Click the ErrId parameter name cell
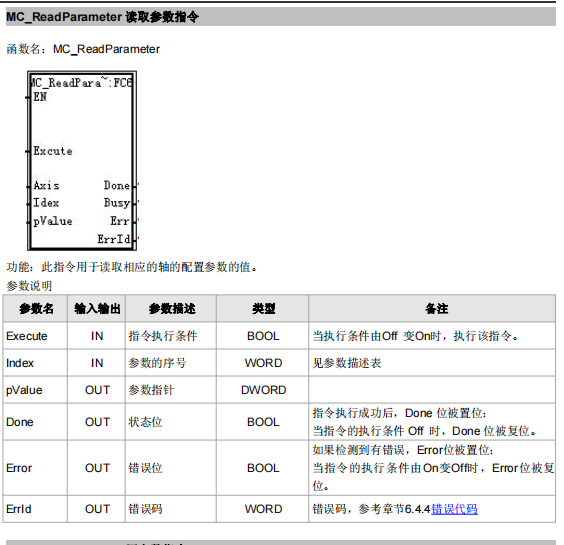Image resolution: width=564 pixels, height=545 pixels. point(36,509)
